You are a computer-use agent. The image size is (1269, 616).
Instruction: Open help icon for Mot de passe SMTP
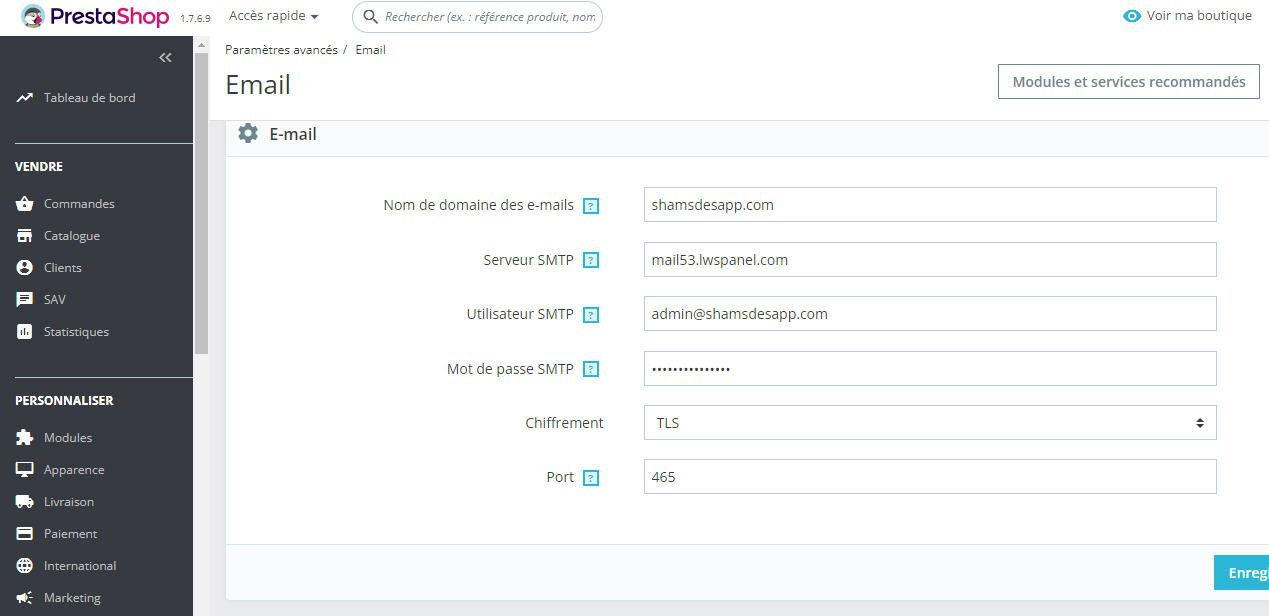(591, 370)
